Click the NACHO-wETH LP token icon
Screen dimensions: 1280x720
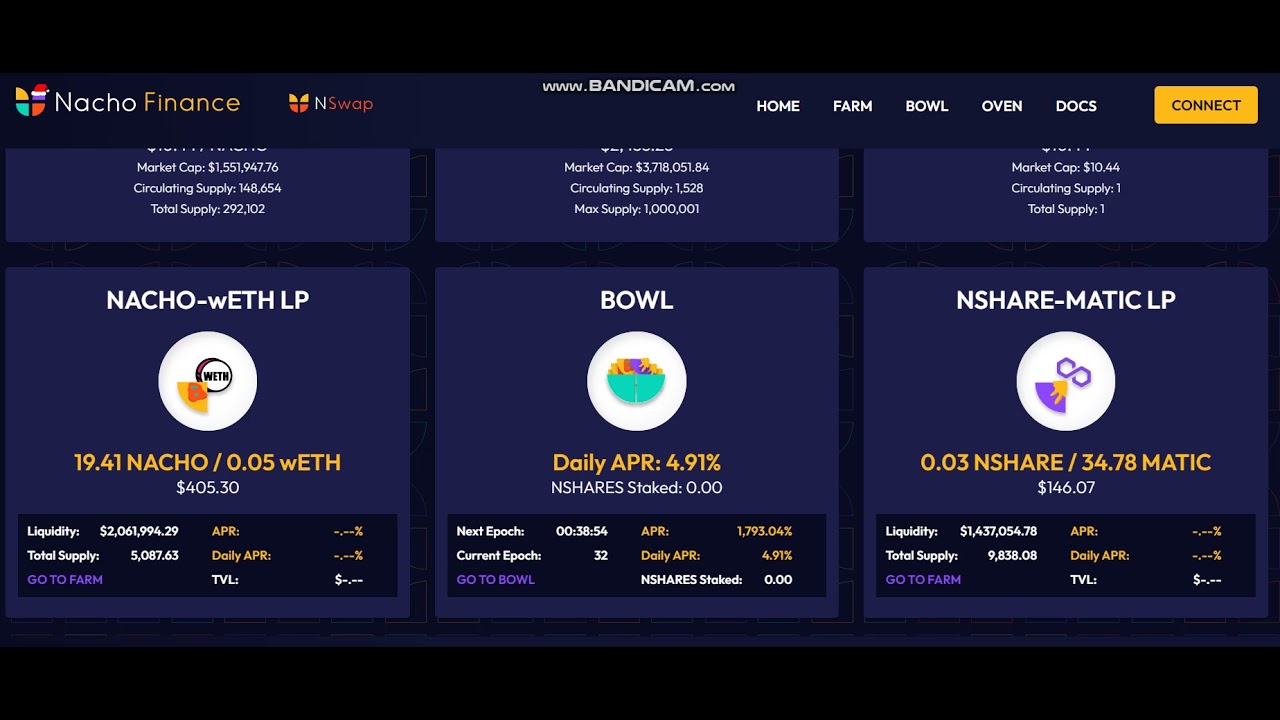coord(208,382)
